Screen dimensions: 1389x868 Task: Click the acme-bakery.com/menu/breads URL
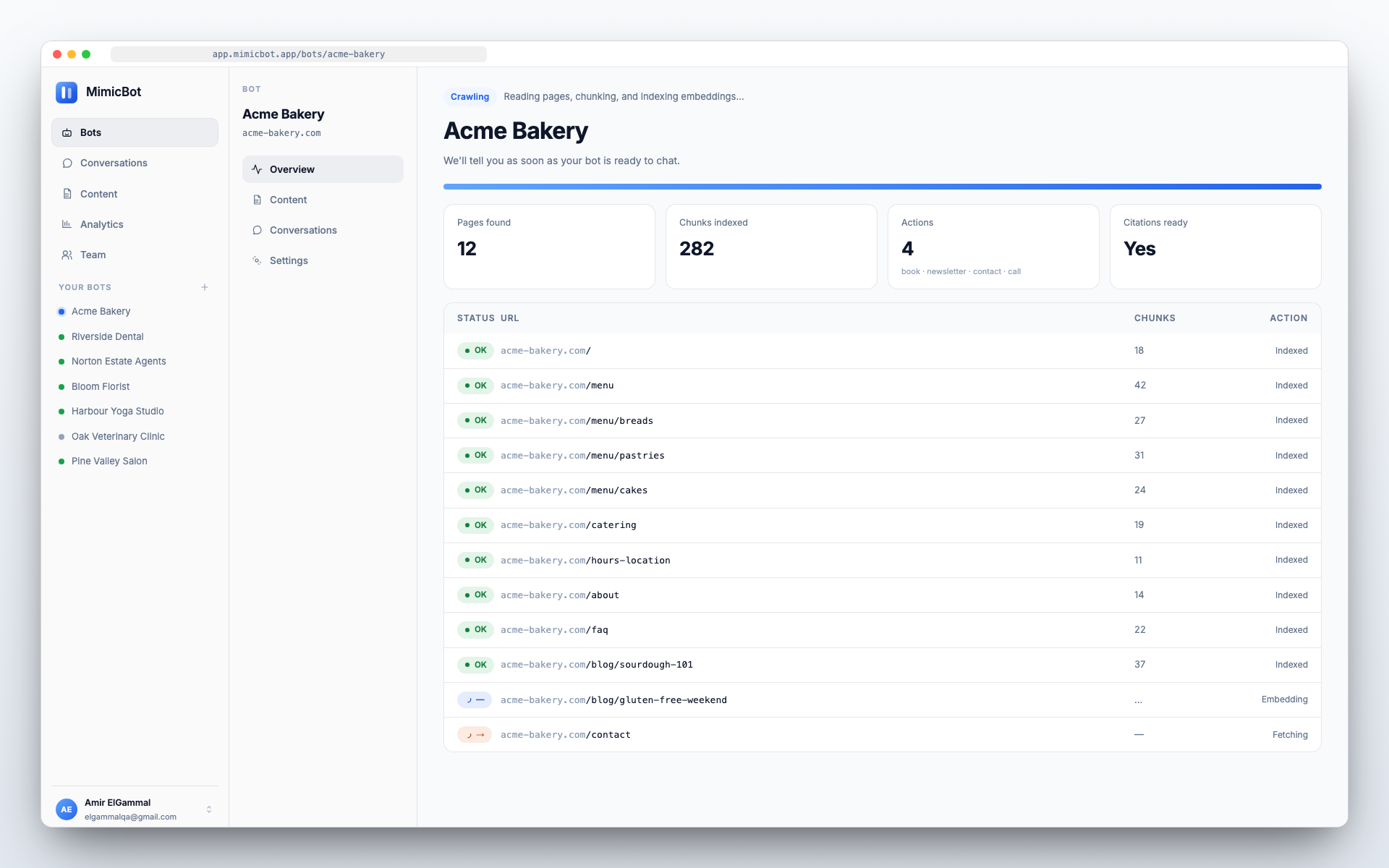tap(577, 421)
